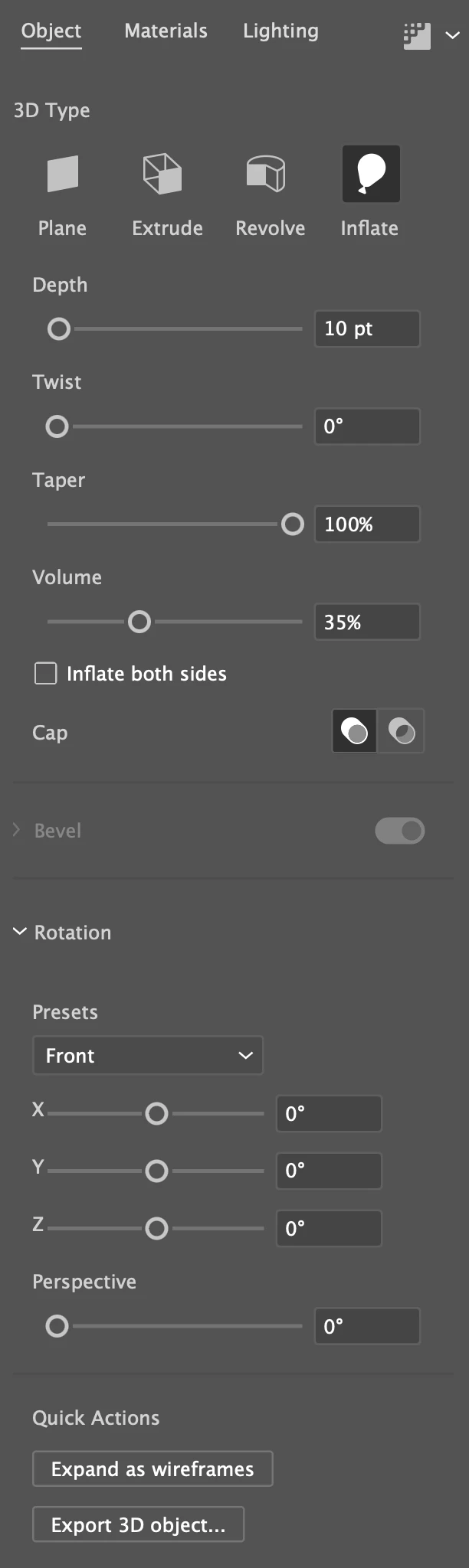This screenshot has height=1568, width=469.
Task: Expand the Bevel section
Action: coord(17,830)
